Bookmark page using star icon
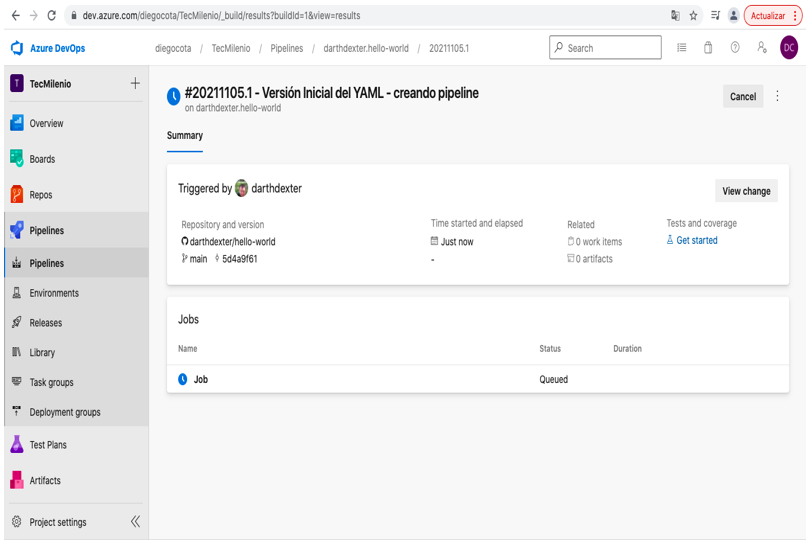Viewport: 806px width, 540px height. 693,15
